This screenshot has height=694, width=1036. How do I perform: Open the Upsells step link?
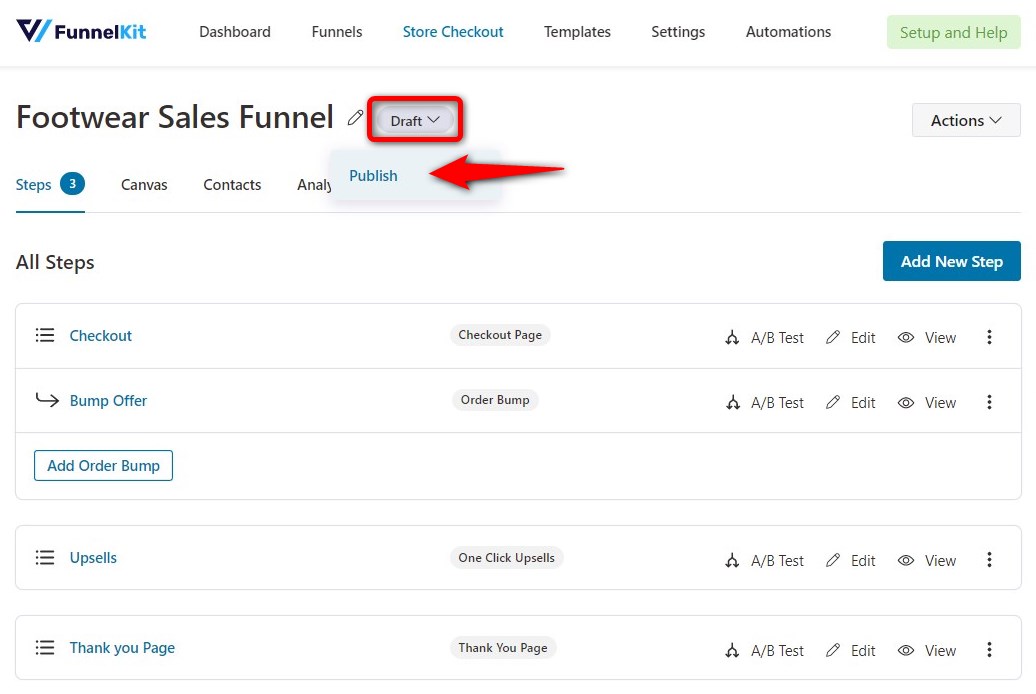point(93,558)
